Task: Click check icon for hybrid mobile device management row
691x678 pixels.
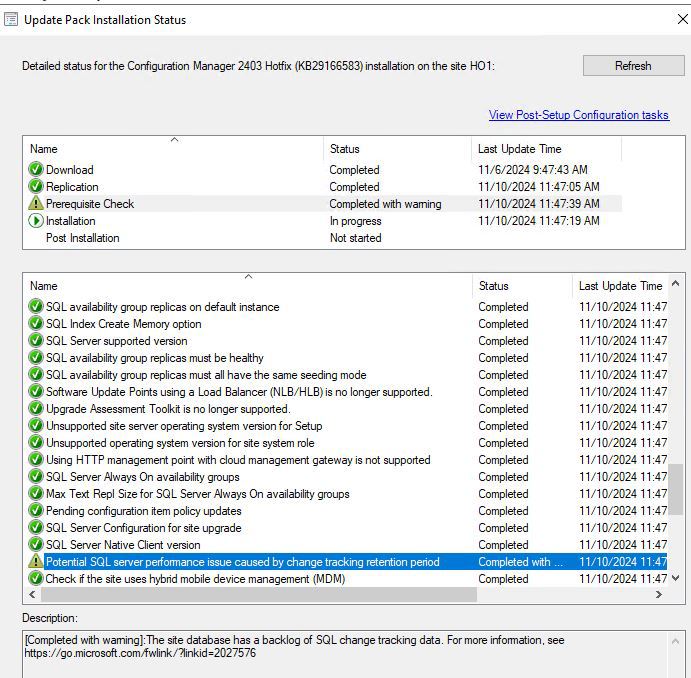Action: point(36,578)
